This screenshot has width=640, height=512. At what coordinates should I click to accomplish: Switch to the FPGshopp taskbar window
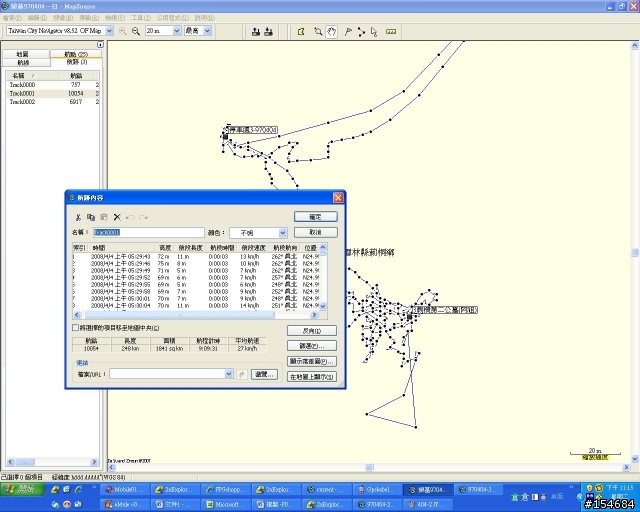[x=225, y=489]
